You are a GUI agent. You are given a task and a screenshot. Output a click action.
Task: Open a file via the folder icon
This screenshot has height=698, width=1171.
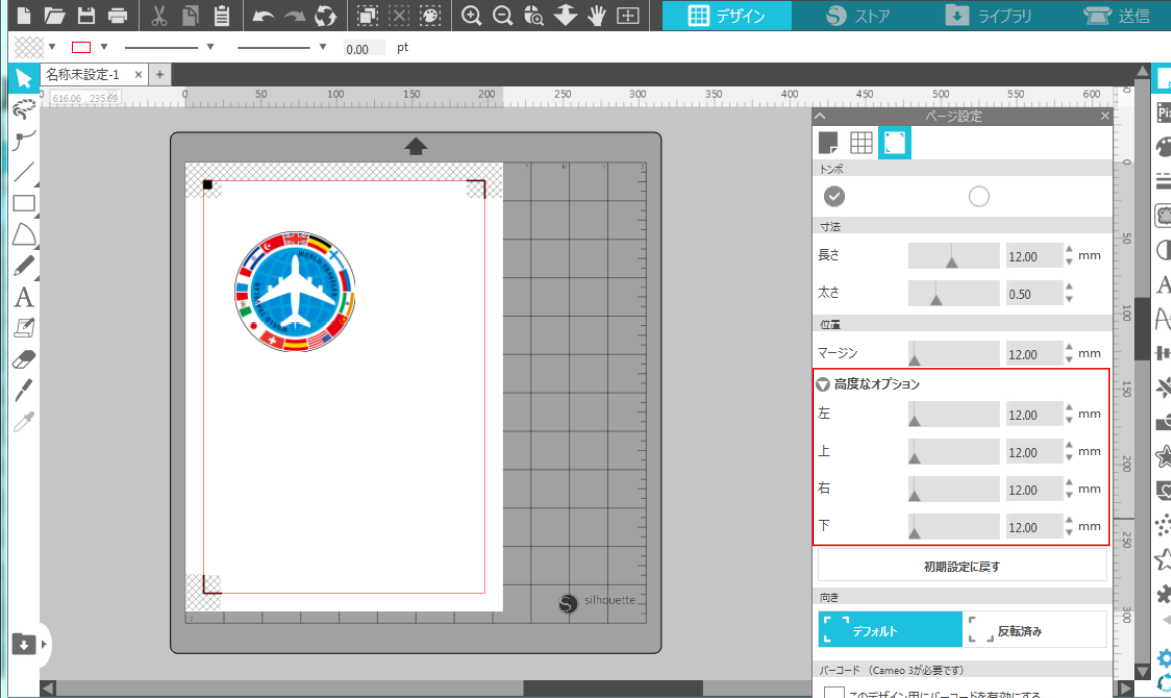coord(55,15)
